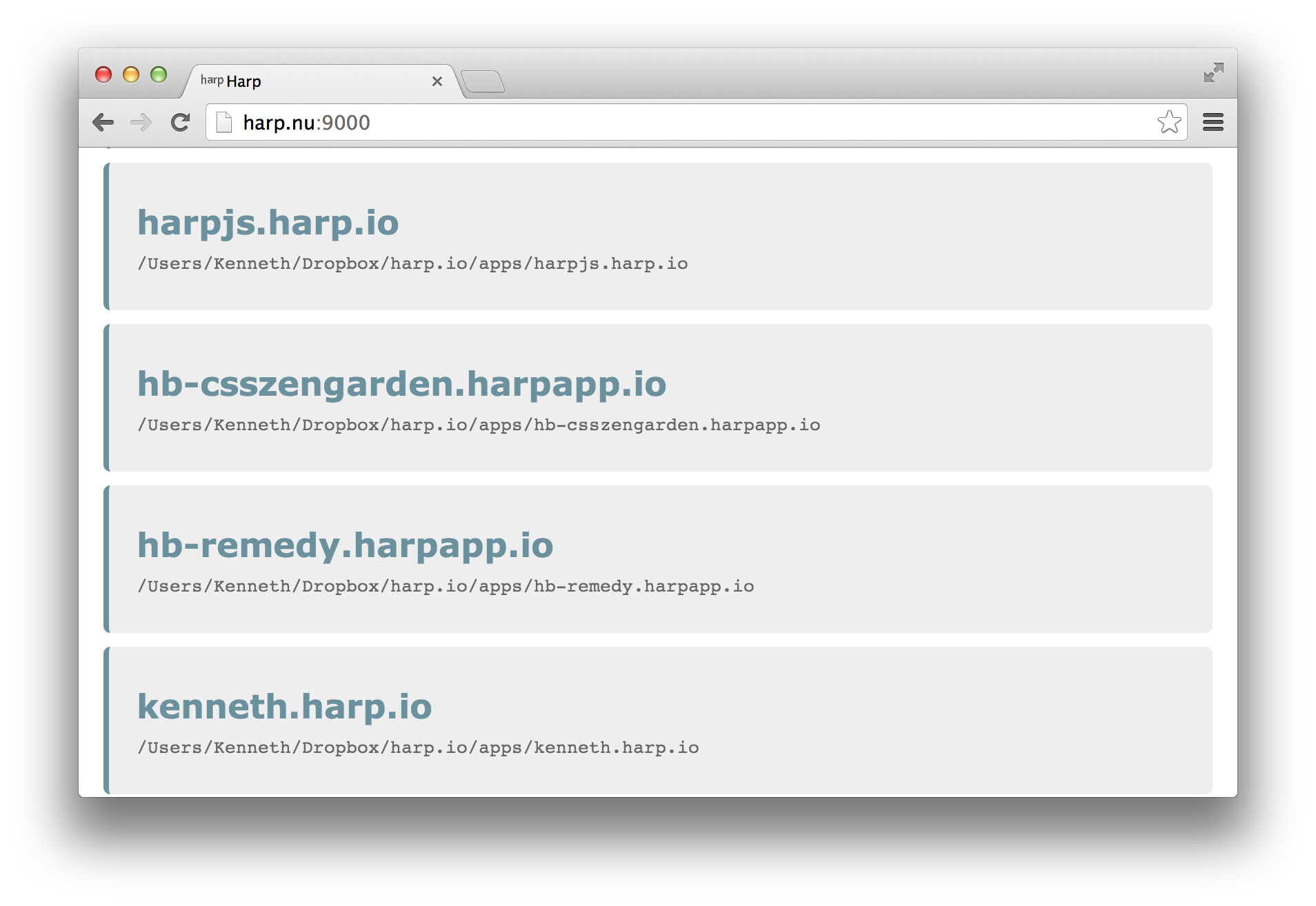Click the red close window button

click(103, 74)
